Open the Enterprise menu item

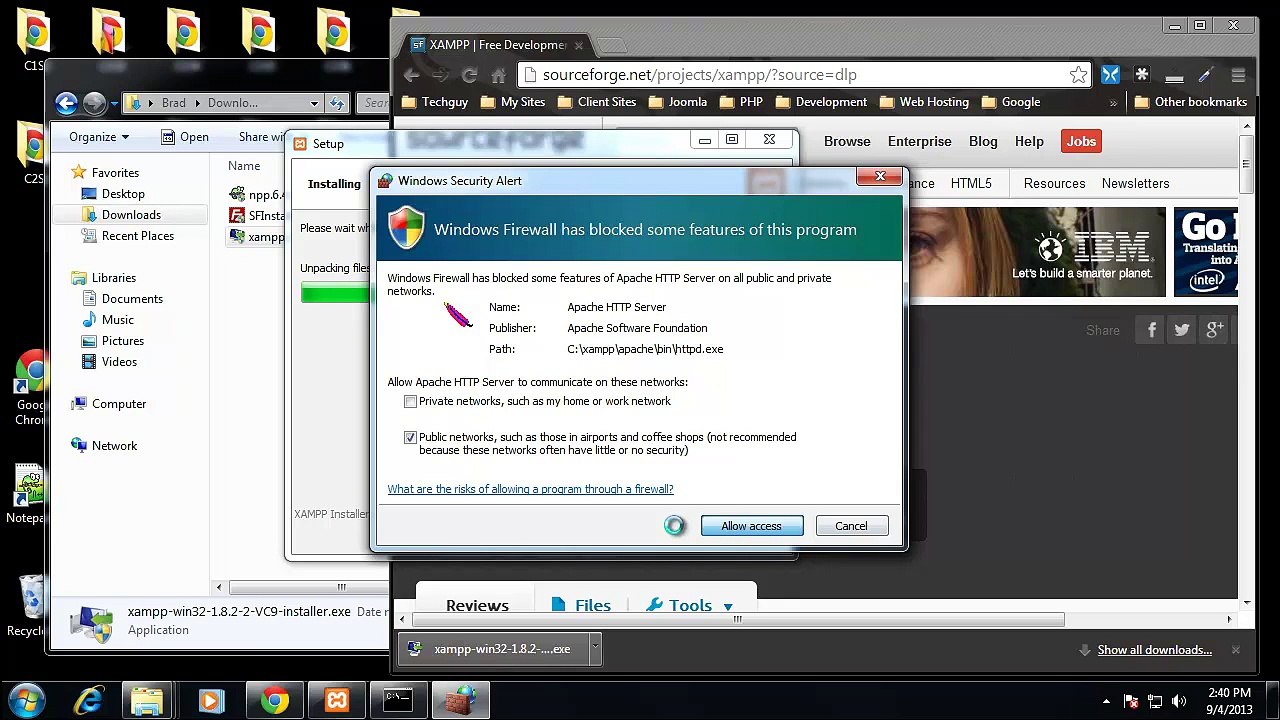click(919, 142)
